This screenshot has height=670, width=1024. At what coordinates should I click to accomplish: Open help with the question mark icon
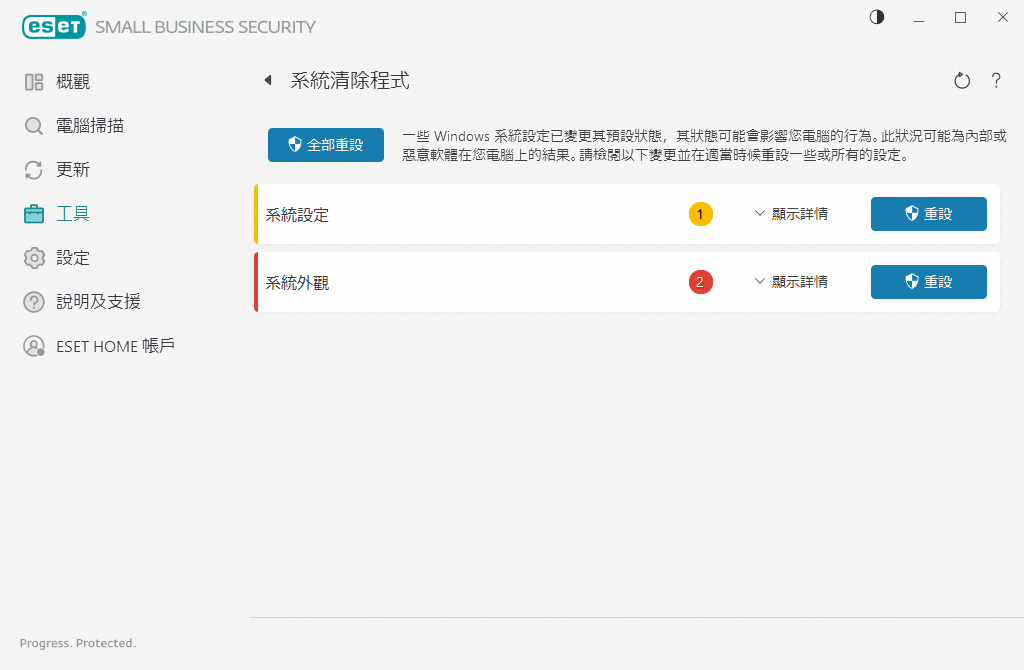(996, 81)
